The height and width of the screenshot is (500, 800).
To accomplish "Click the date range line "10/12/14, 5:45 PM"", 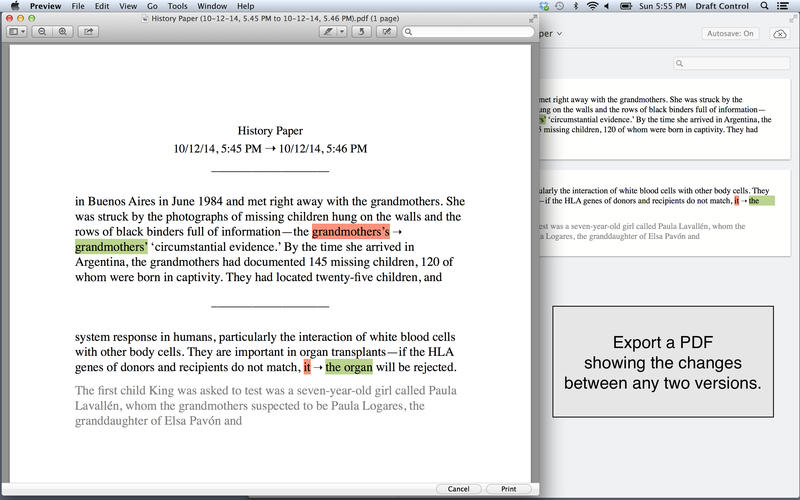I will 270,149.
